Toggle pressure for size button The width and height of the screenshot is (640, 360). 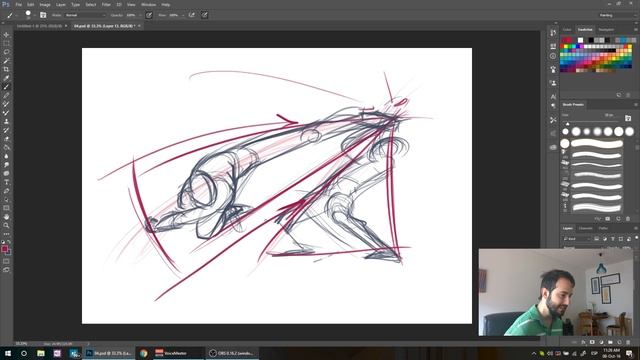click(x=204, y=15)
